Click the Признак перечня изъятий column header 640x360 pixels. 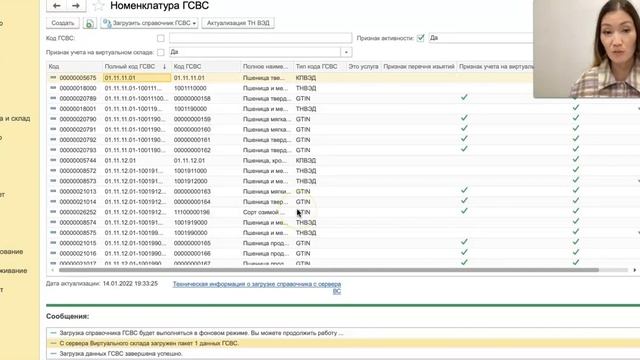419,67
